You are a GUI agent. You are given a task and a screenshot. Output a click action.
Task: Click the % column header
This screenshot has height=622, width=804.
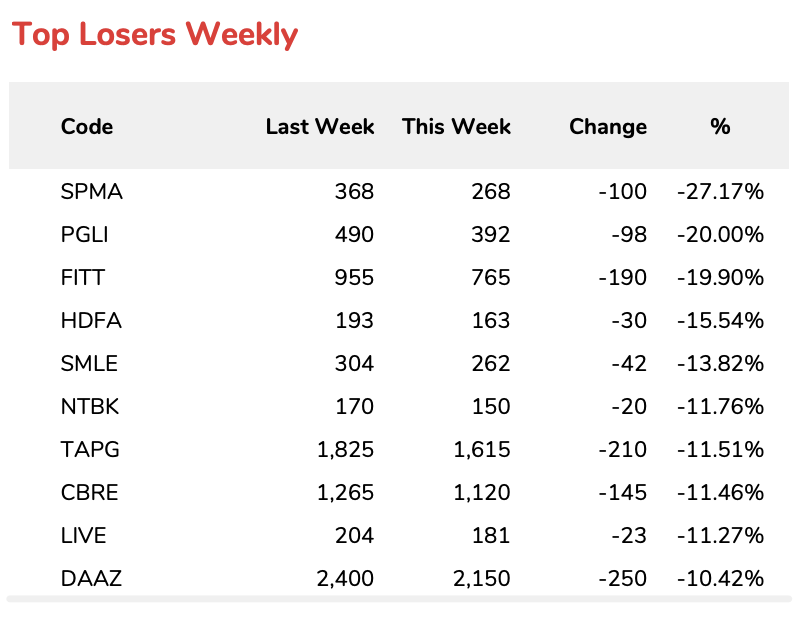coord(720,127)
